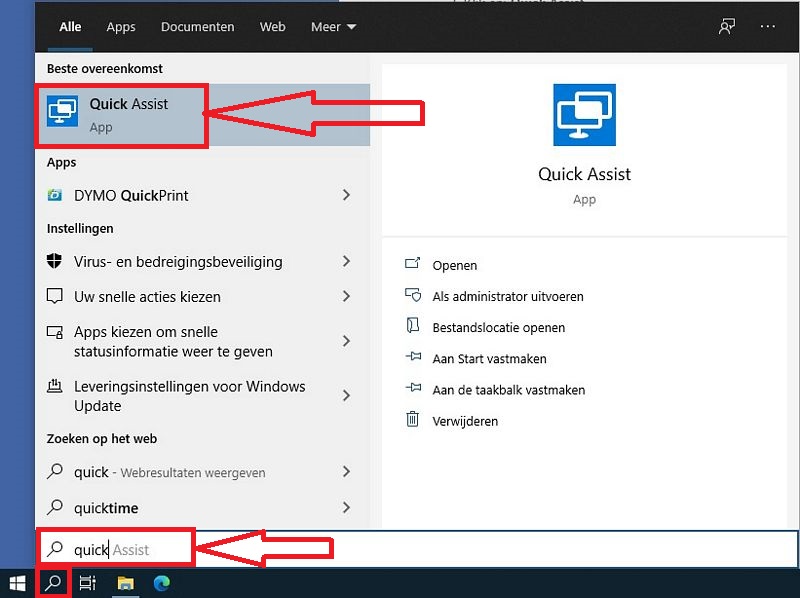This screenshot has height=598, width=800.
Task: Open Microsoft Edge from the taskbar
Action: click(162, 582)
